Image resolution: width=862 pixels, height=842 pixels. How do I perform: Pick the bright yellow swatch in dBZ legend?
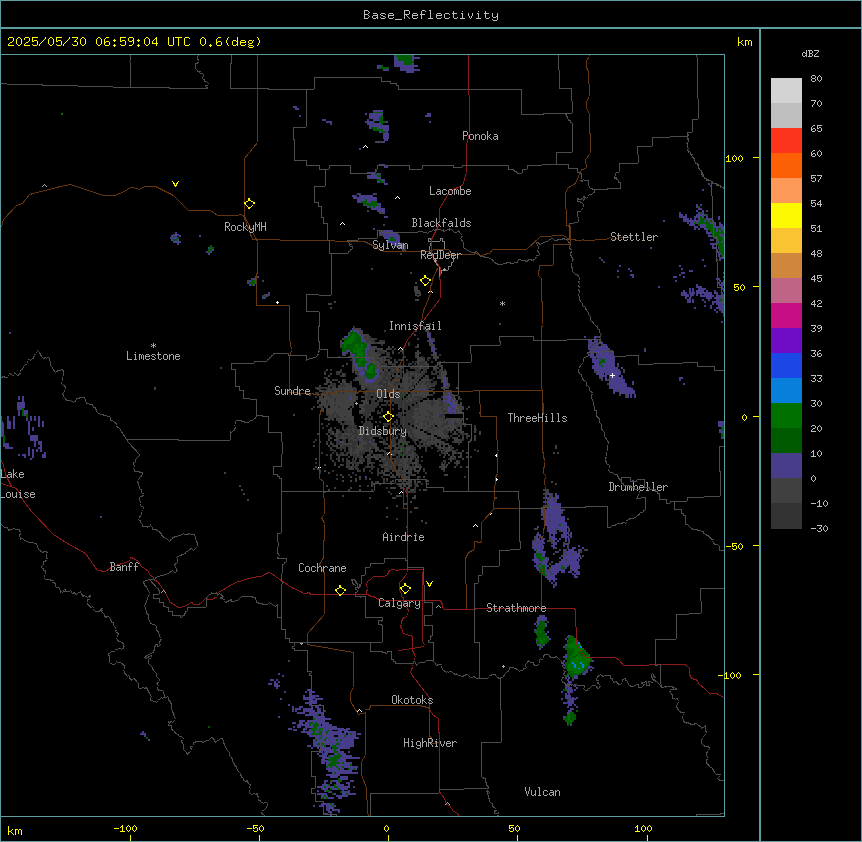click(x=786, y=216)
